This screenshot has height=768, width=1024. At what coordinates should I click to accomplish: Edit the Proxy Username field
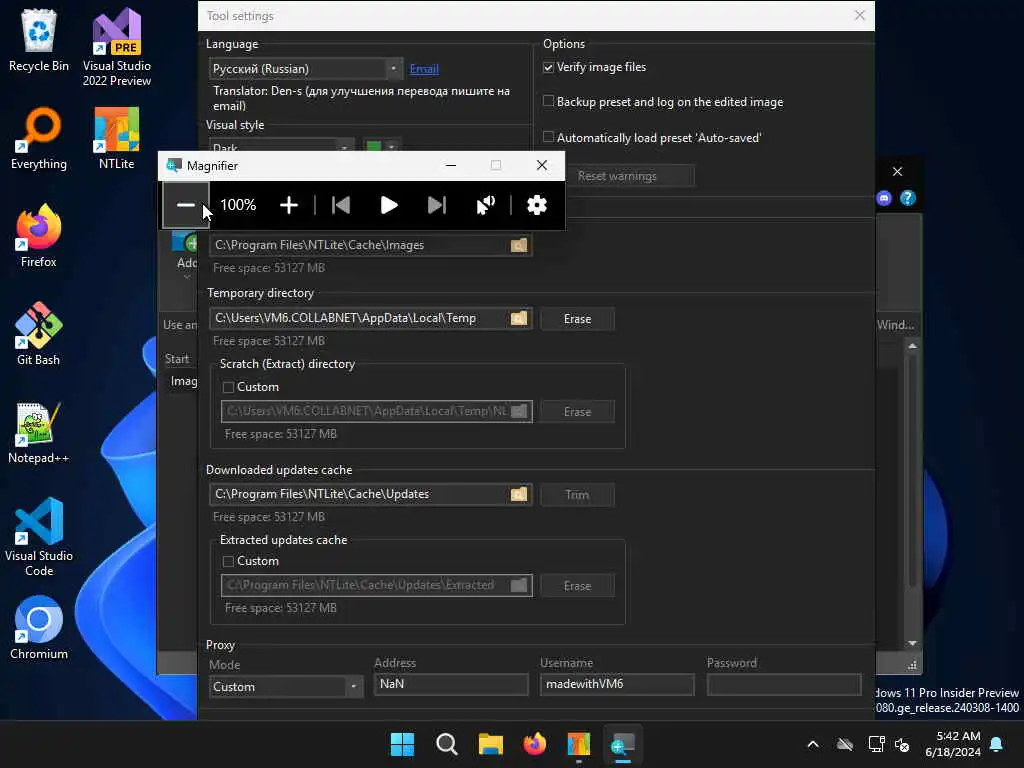point(617,684)
